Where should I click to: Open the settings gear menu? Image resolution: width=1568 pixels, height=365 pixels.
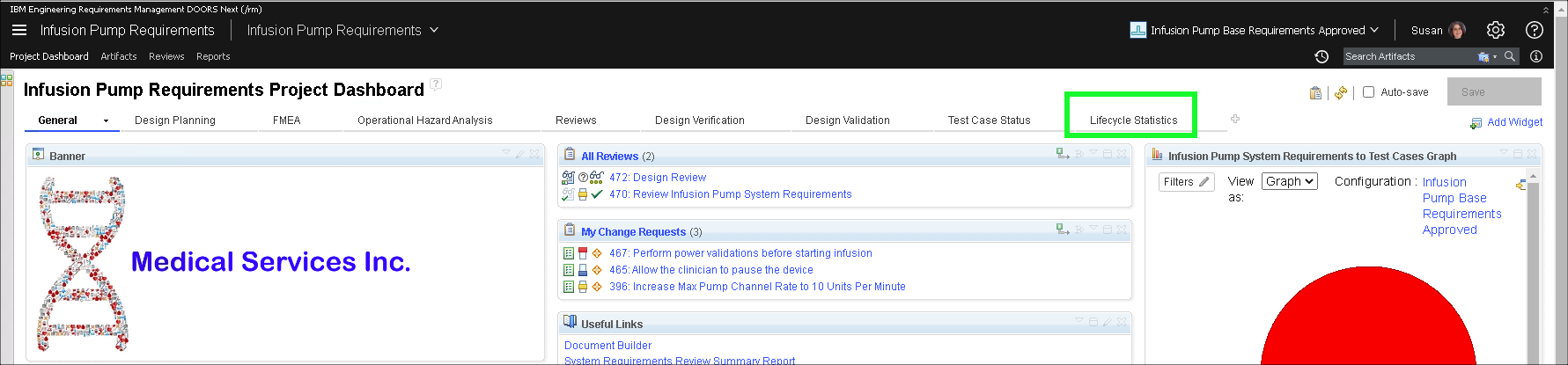[1496, 30]
